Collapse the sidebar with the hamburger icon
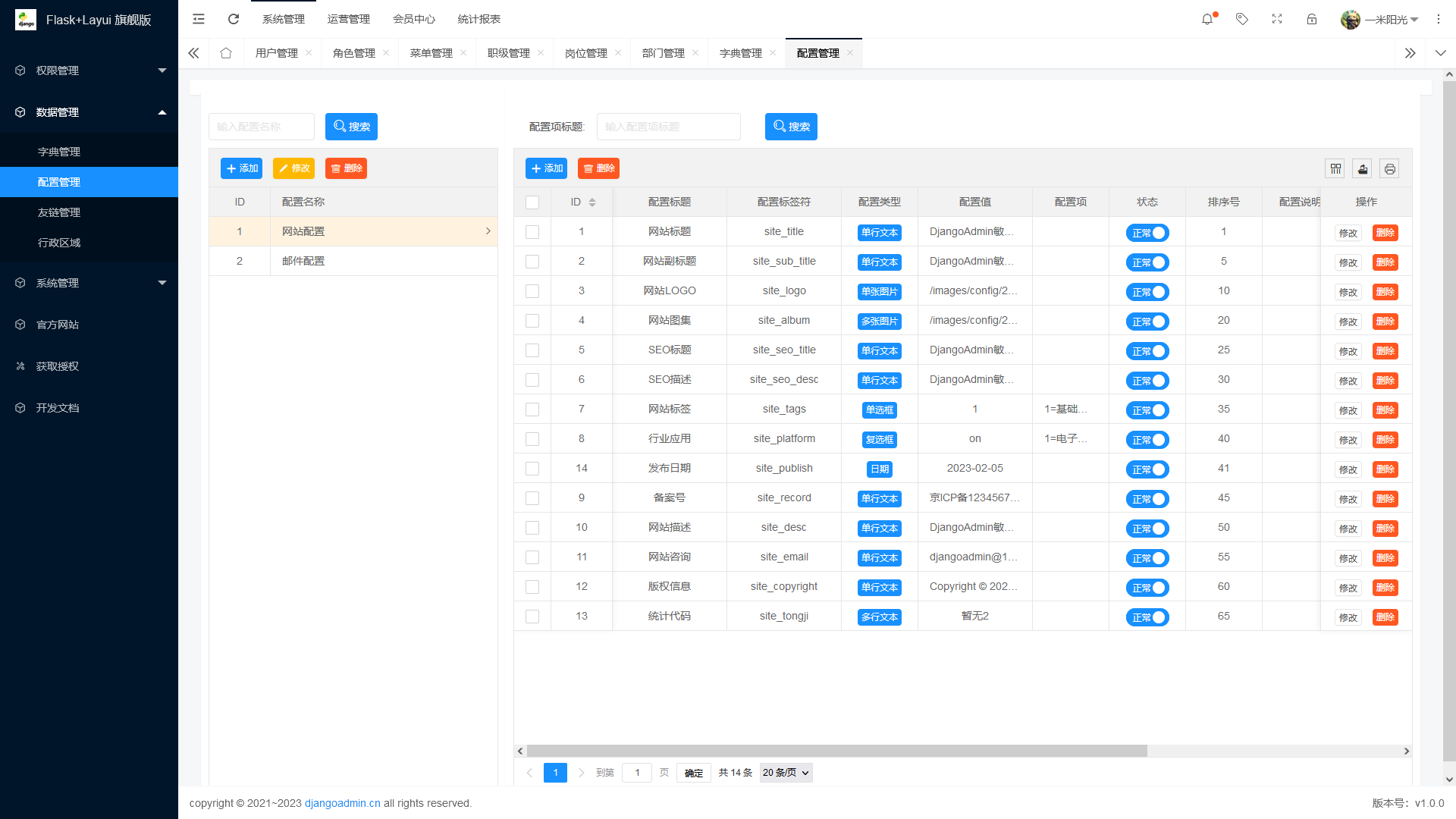Viewport: 1456px width, 819px height. [199, 19]
